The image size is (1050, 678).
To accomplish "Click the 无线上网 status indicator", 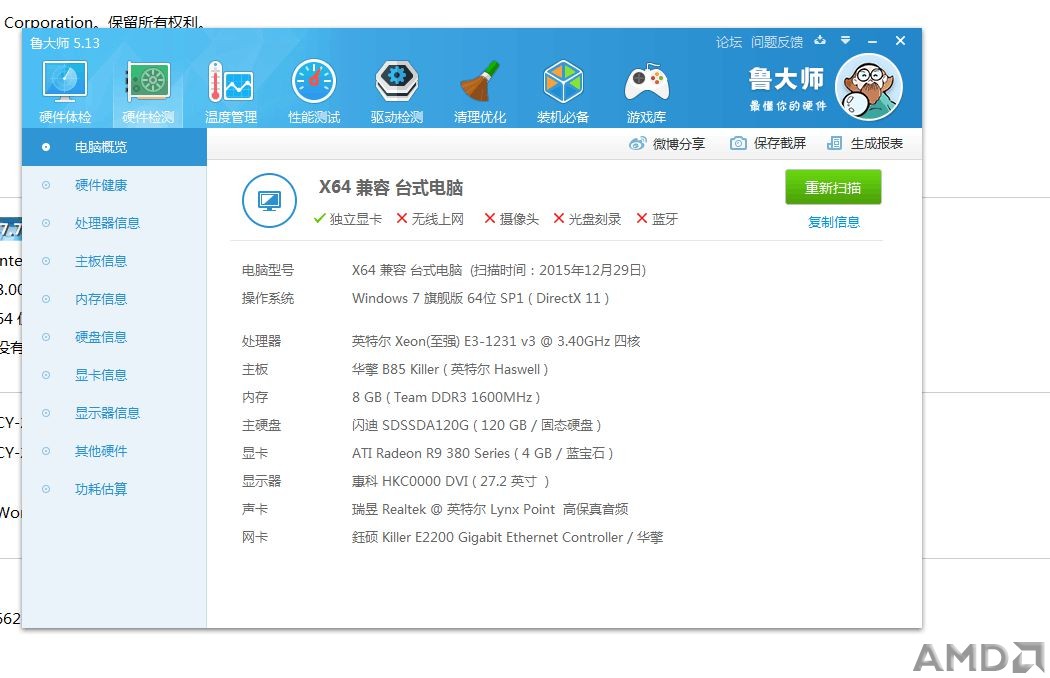I will click(x=430, y=219).
